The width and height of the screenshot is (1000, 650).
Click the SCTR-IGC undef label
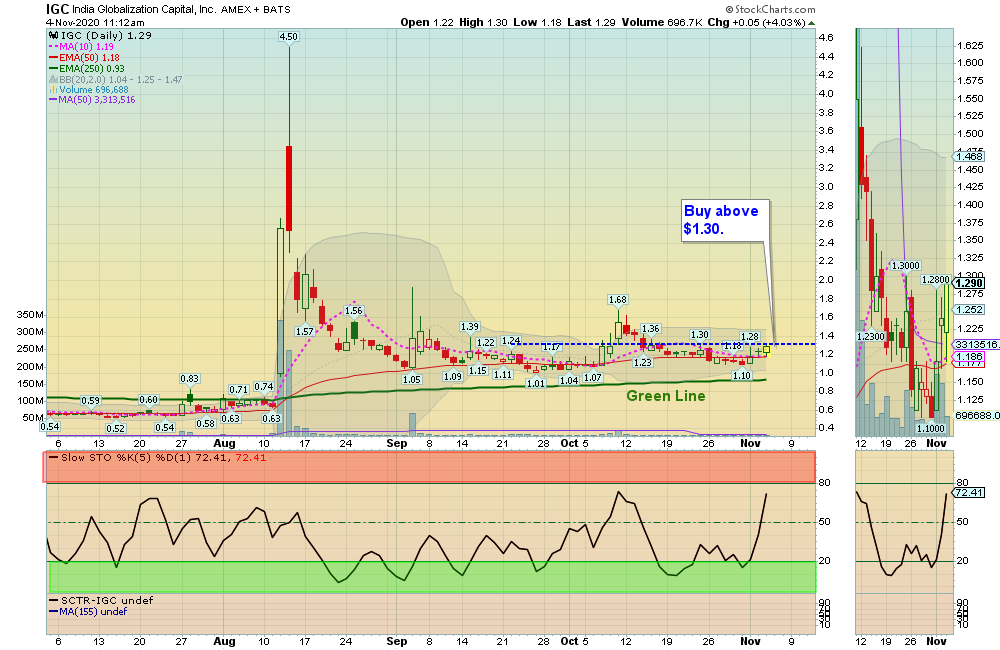tap(101, 600)
